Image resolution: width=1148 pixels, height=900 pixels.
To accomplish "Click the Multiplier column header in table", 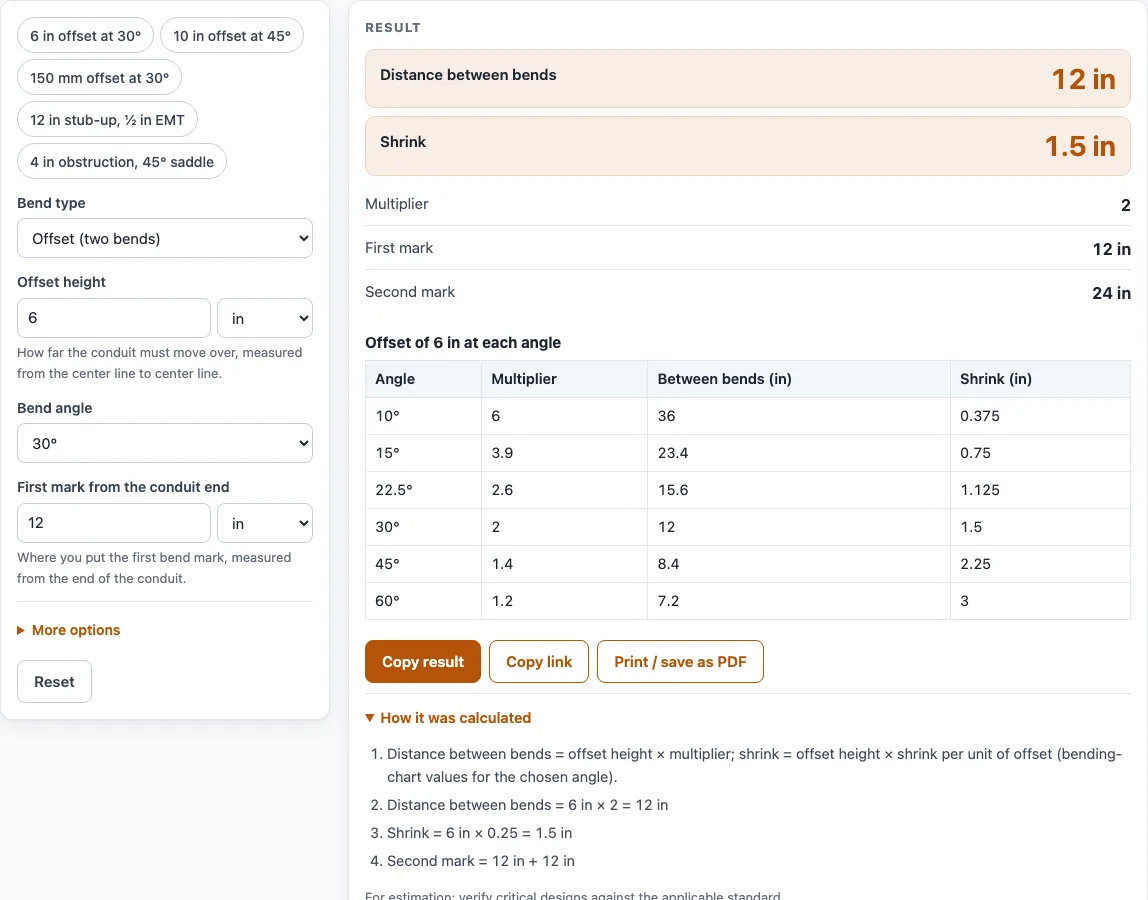I will click(x=564, y=379).
